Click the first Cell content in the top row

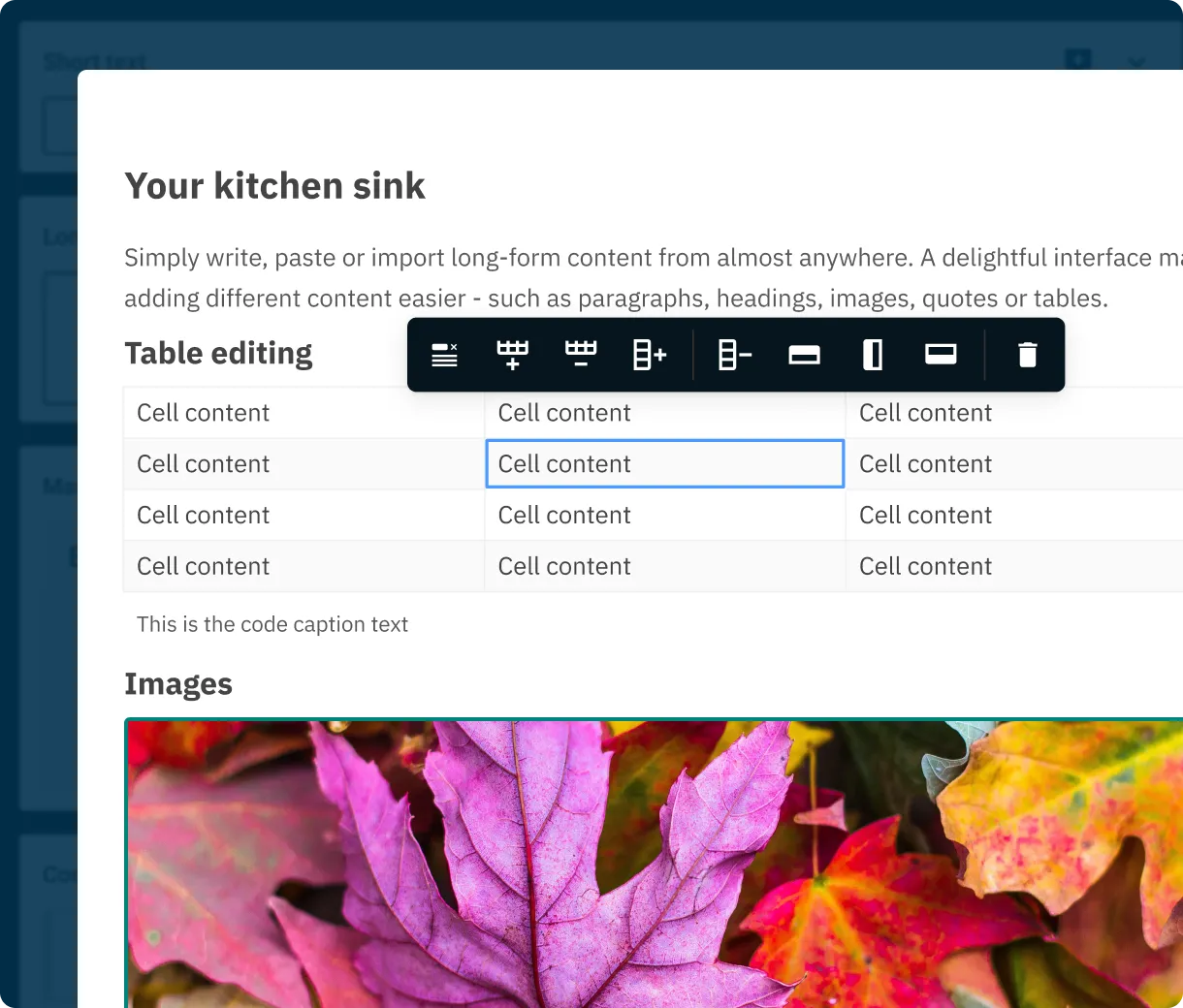point(203,412)
